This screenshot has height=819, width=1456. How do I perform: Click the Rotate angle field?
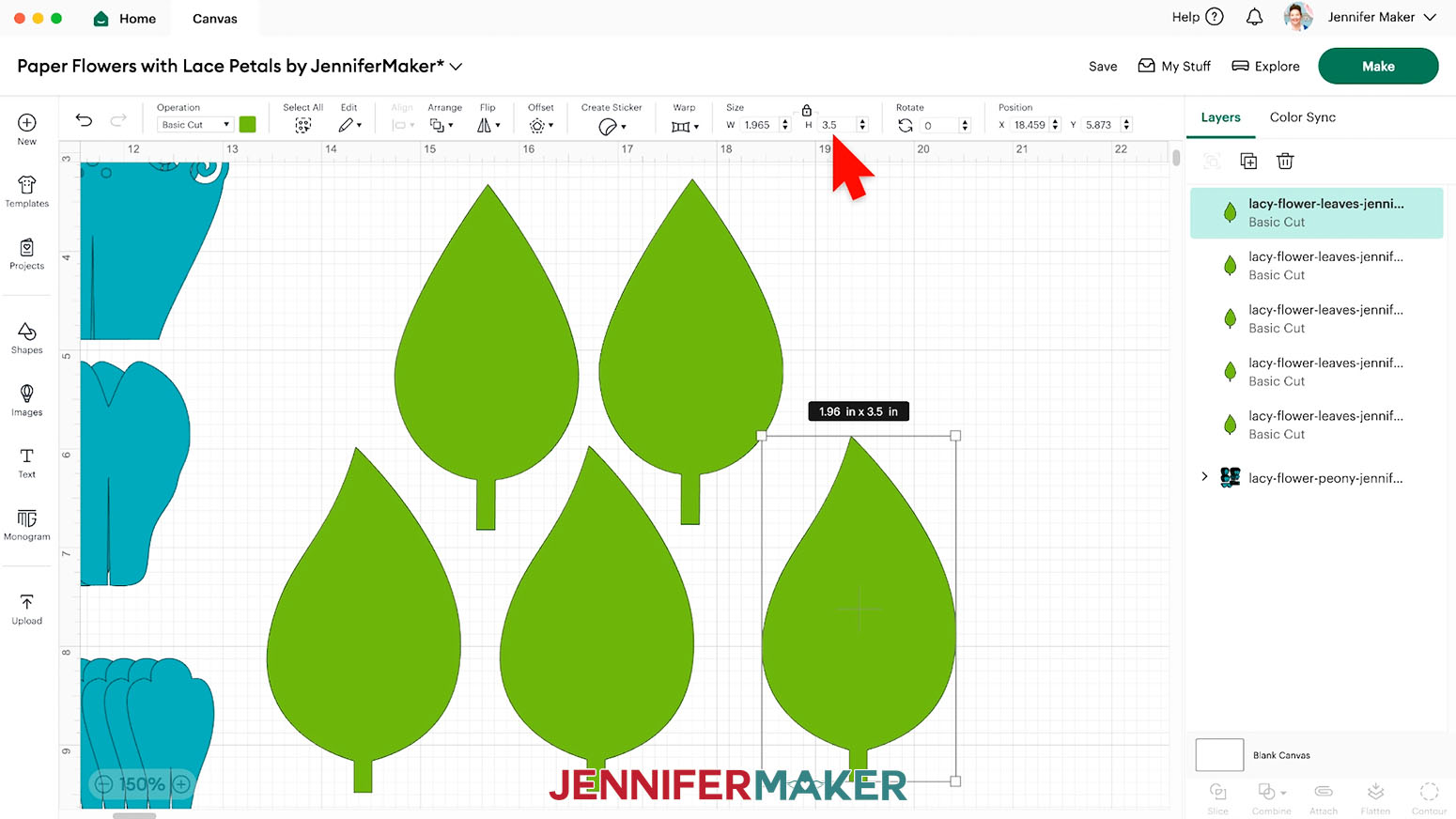[940, 125]
